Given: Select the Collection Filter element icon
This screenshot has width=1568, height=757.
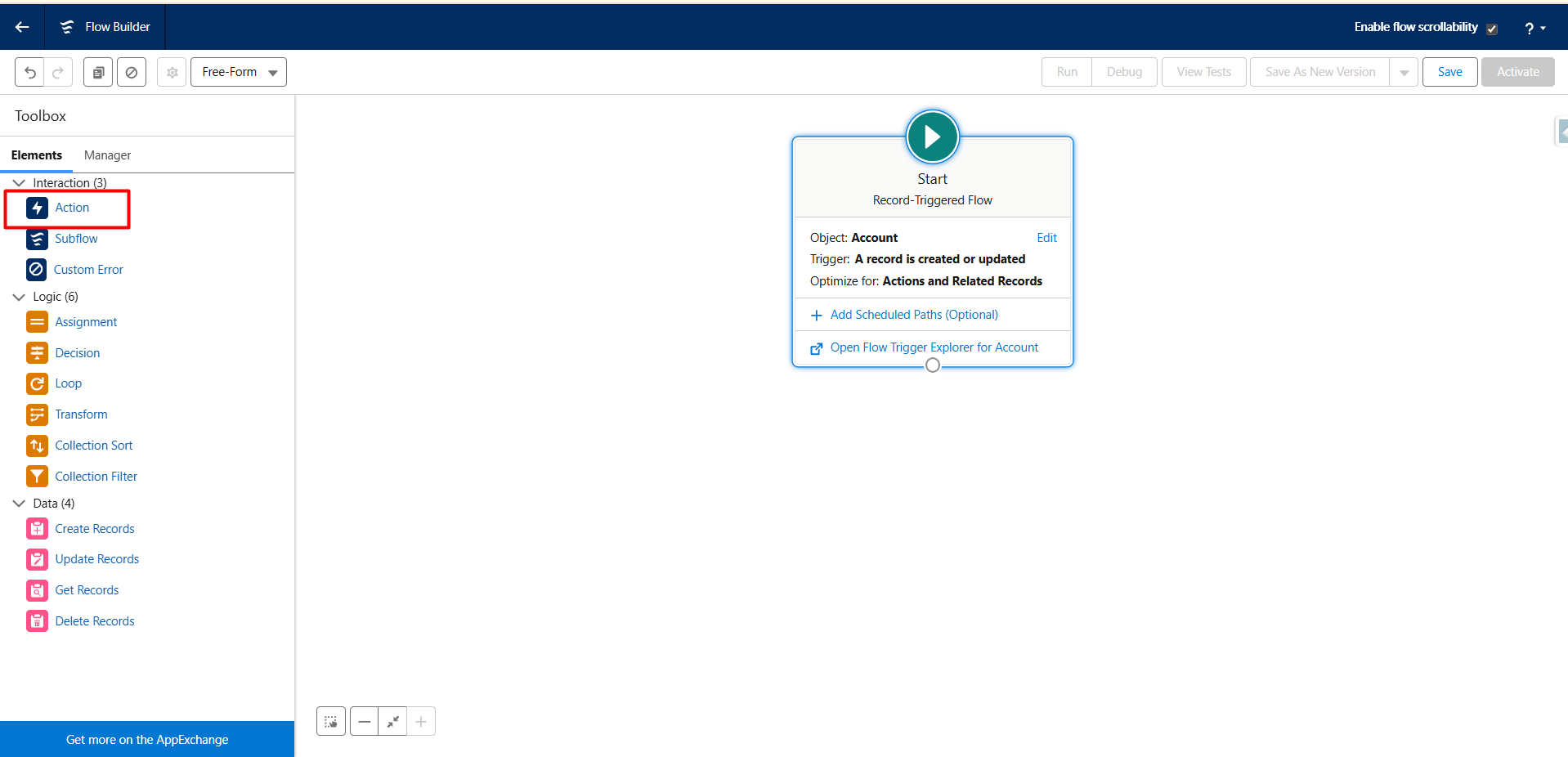Looking at the screenshot, I should 37,477.
